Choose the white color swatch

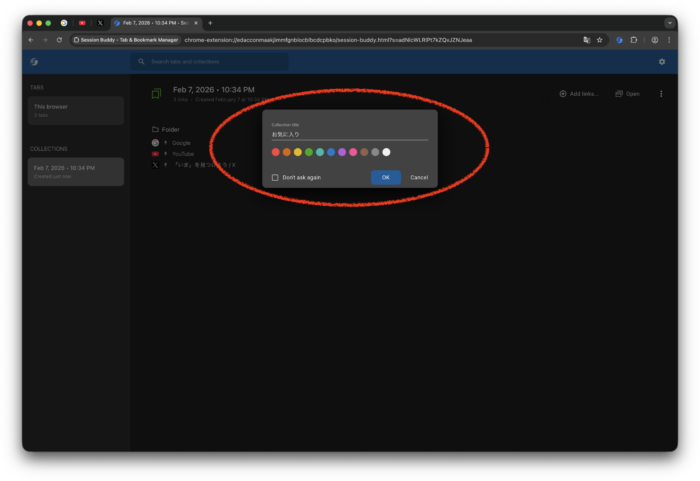coord(387,152)
